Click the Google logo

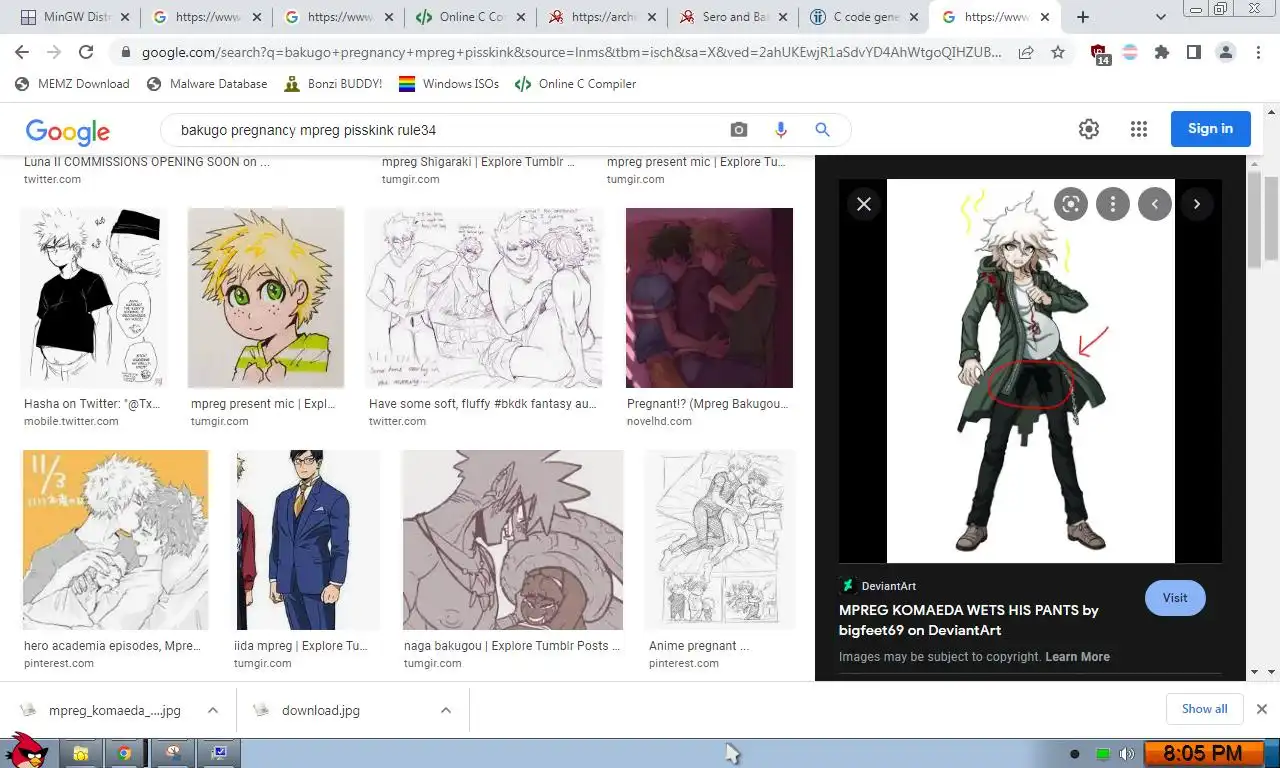point(68,131)
